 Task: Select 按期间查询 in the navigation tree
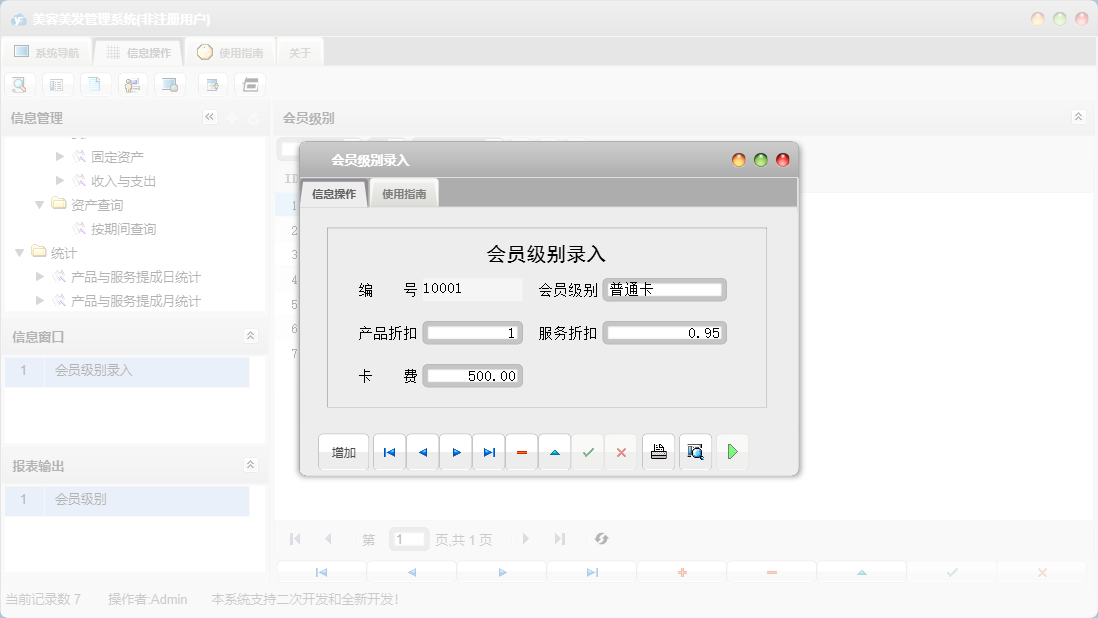click(x=119, y=228)
